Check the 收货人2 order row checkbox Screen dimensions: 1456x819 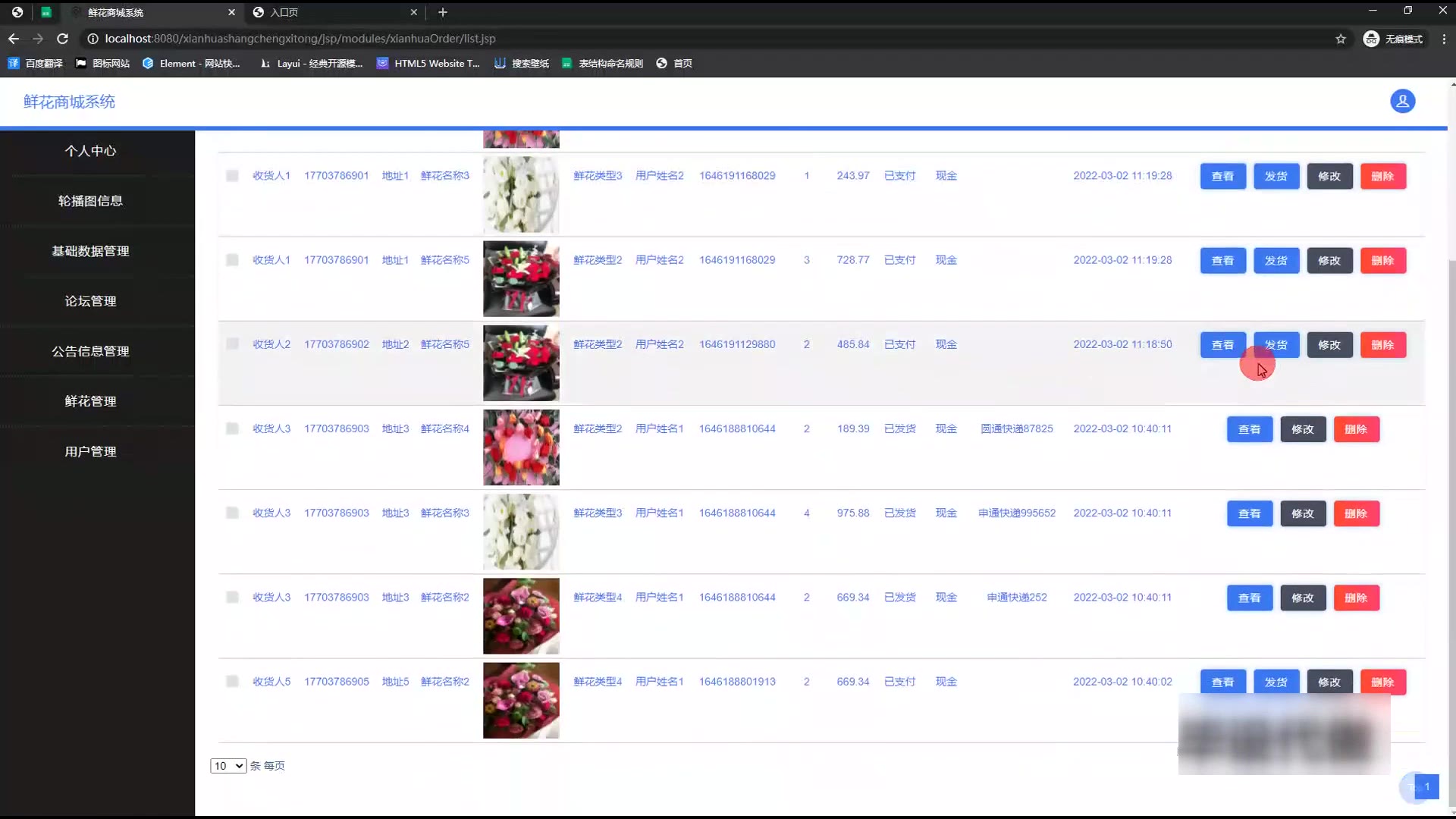(232, 344)
